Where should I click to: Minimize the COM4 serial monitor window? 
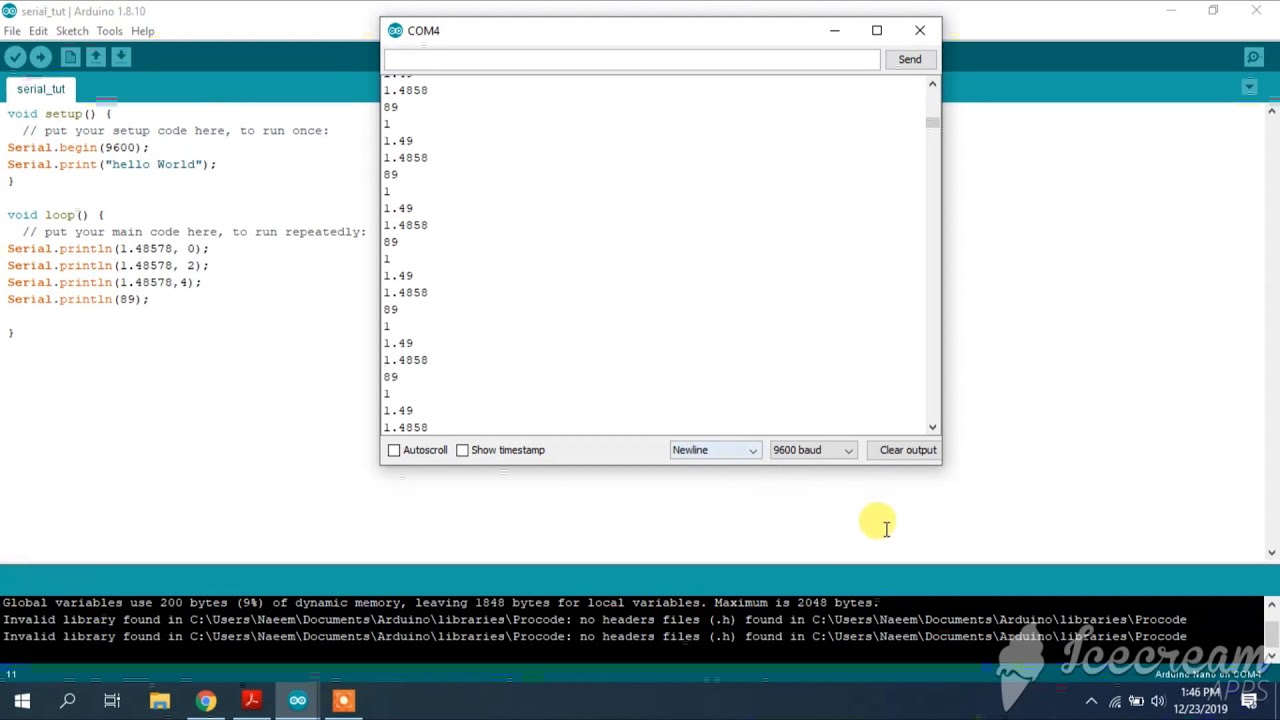pos(835,30)
